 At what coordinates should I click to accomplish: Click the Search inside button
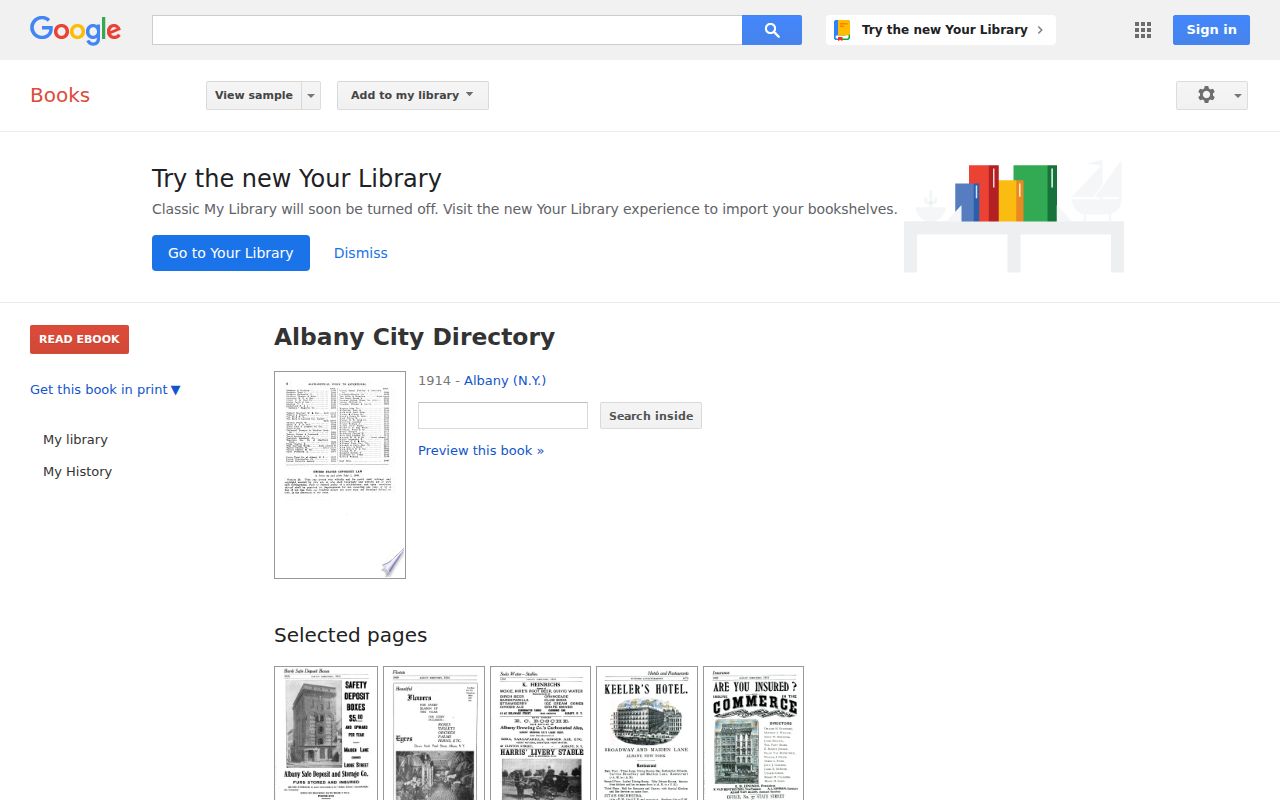pyautogui.click(x=651, y=415)
